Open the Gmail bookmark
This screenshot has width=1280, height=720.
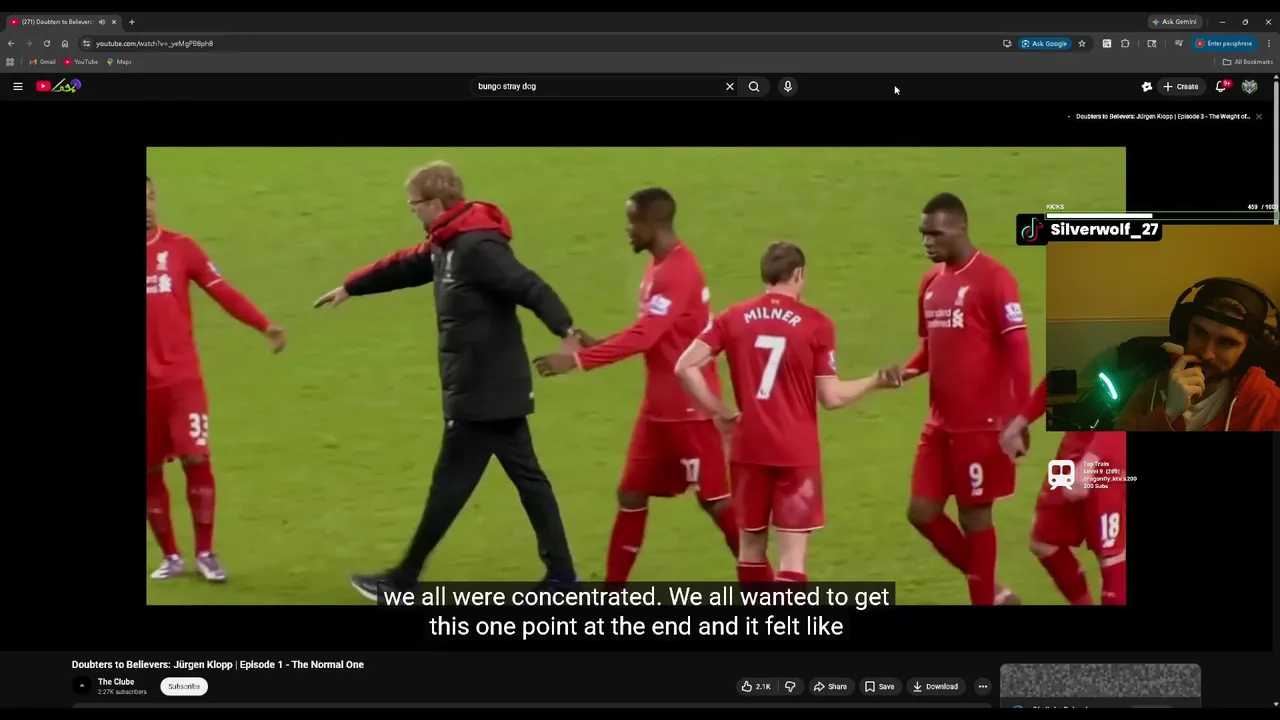click(x=42, y=62)
